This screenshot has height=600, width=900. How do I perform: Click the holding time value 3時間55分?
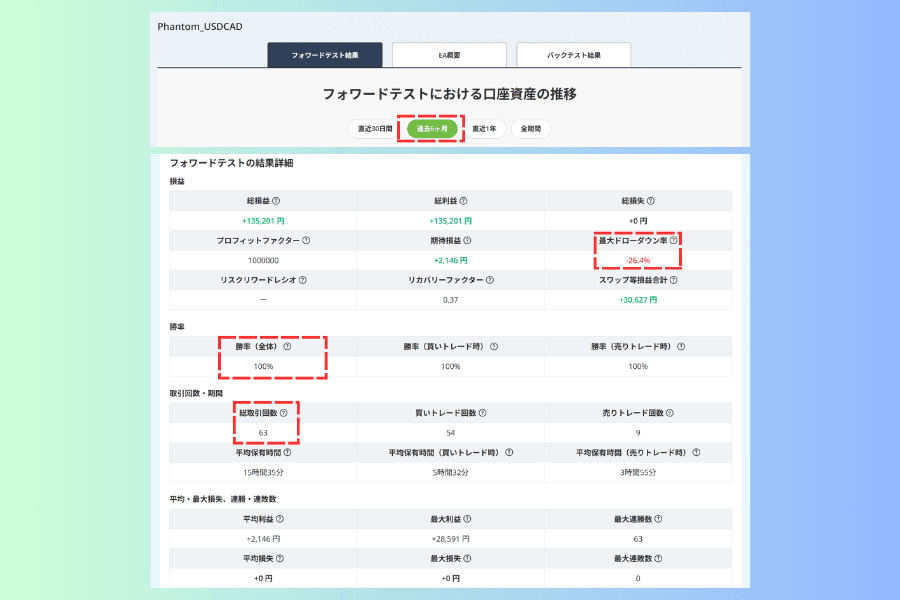click(x=638, y=473)
